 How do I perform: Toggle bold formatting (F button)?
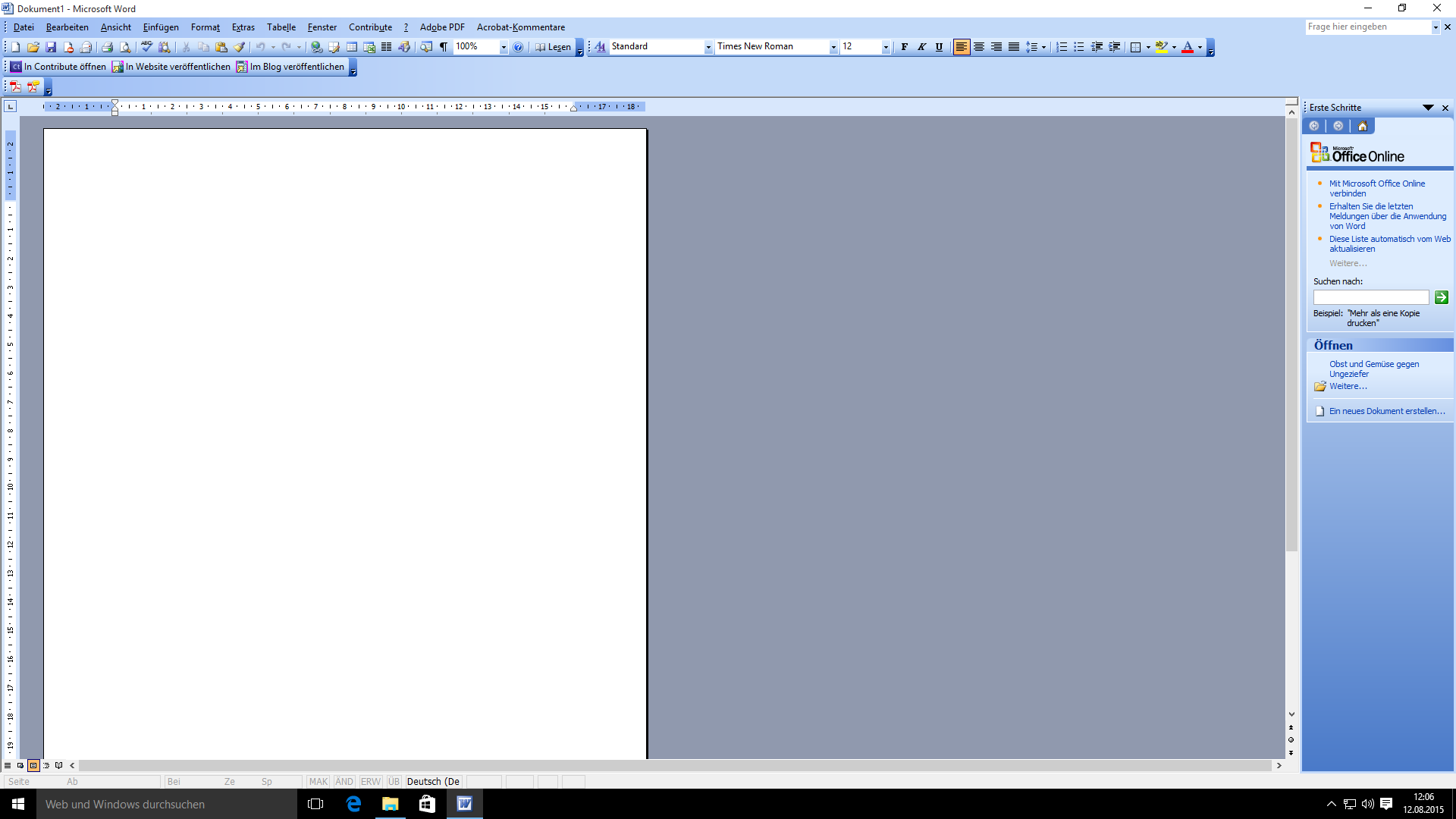904,47
